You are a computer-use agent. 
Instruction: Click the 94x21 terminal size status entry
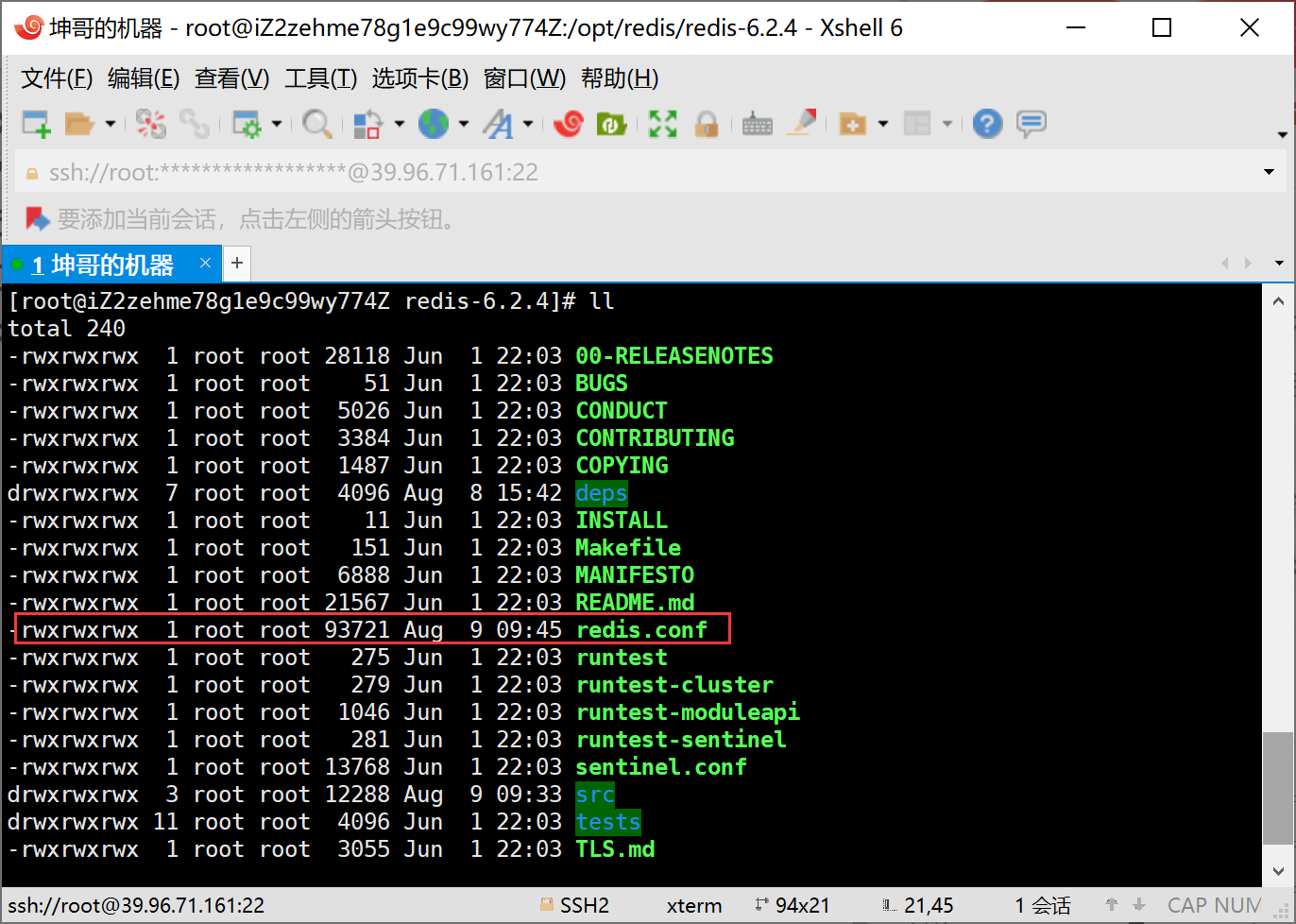(792, 905)
